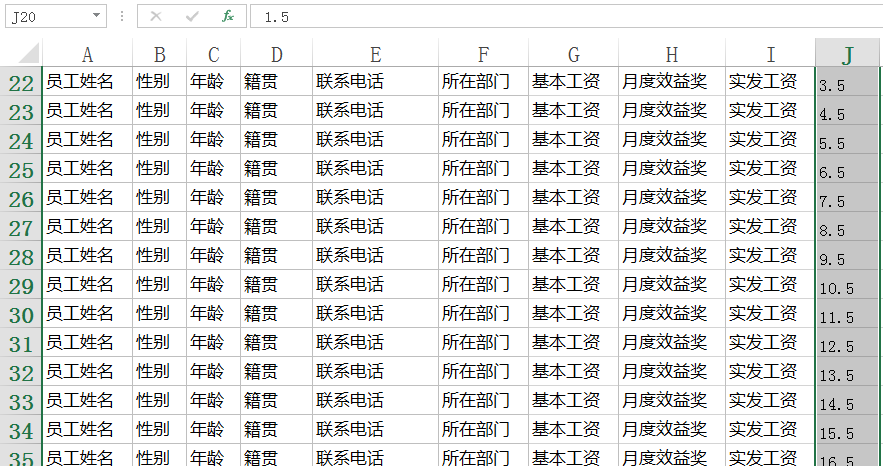
Task: Click 所在部门 cell in row 27
Action: tap(484, 227)
